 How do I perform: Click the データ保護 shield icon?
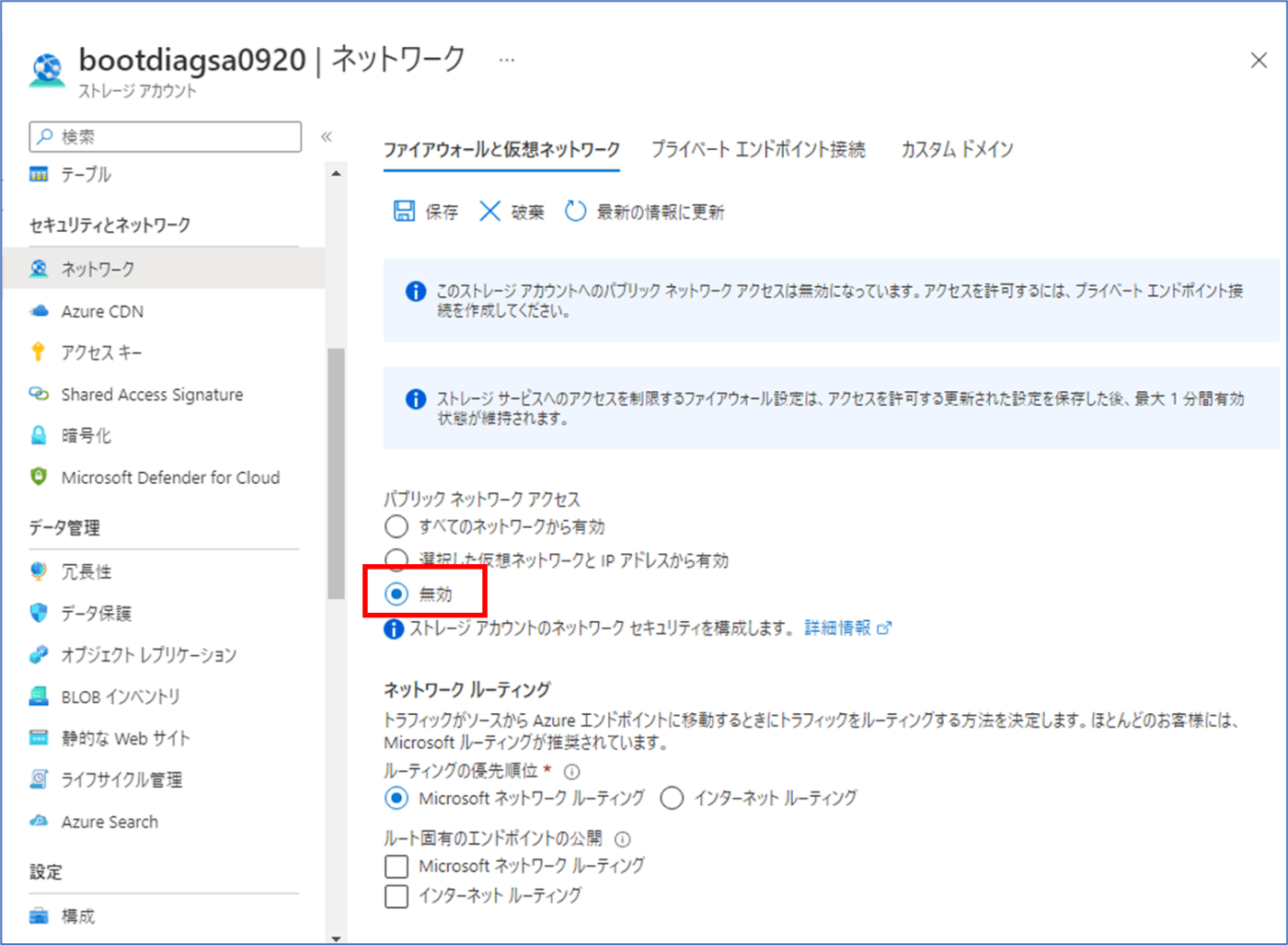[x=39, y=613]
